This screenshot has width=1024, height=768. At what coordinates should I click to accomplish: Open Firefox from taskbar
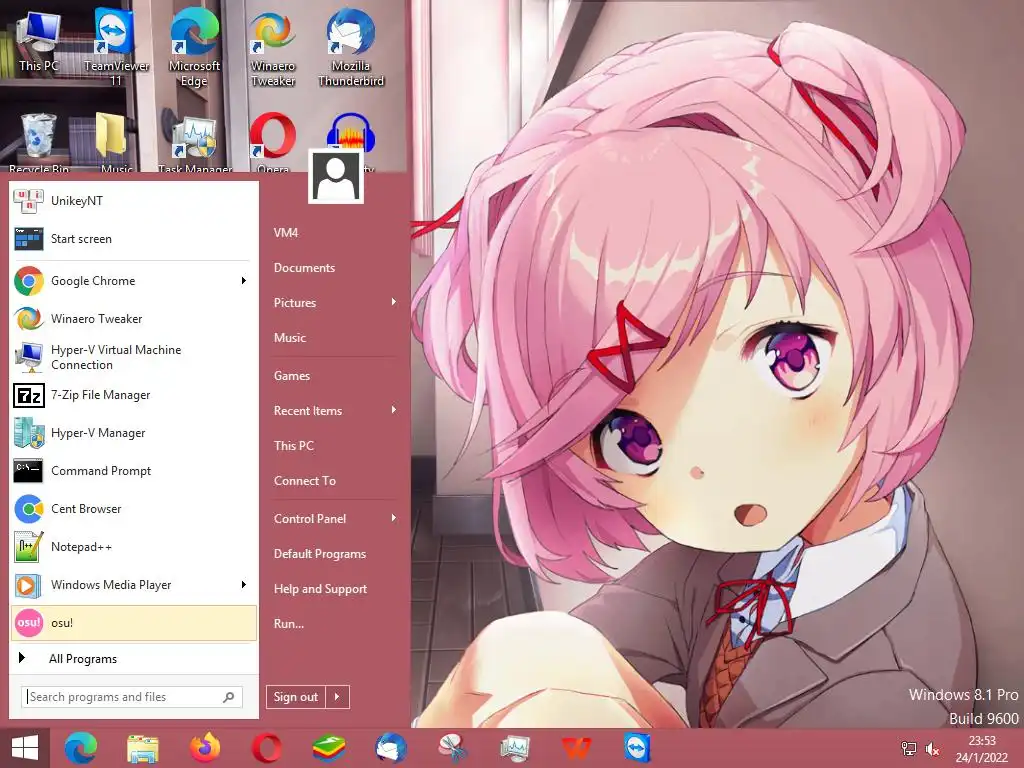coord(205,748)
